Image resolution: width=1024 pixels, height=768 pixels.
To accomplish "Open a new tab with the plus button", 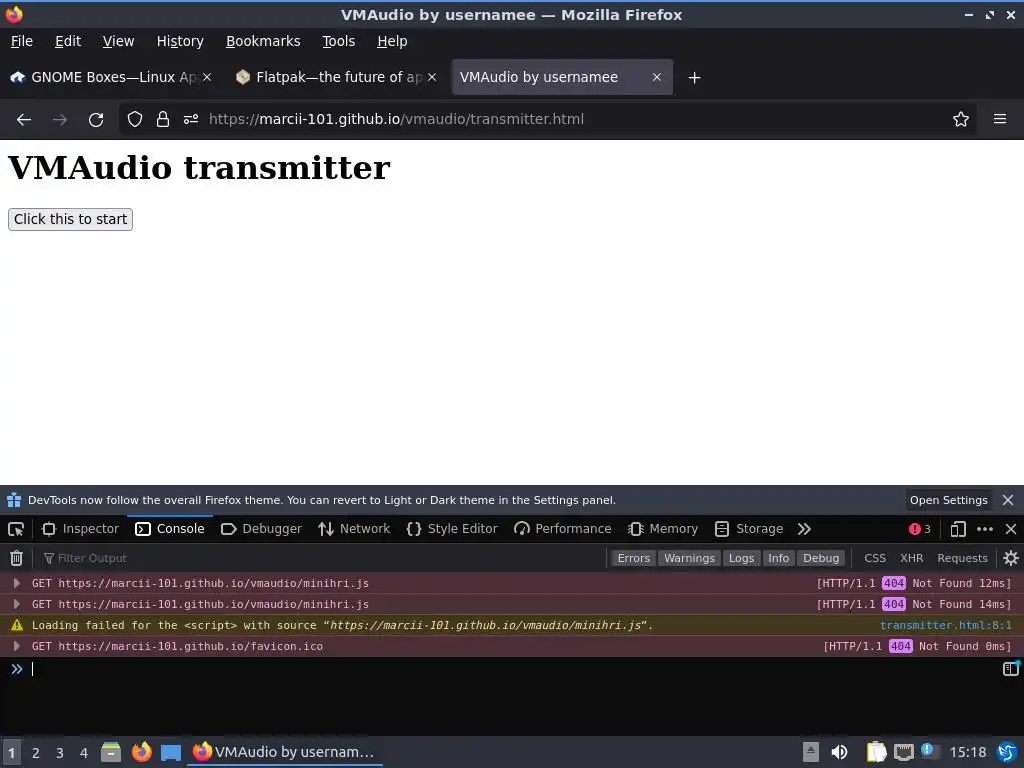I will pyautogui.click(x=694, y=78).
